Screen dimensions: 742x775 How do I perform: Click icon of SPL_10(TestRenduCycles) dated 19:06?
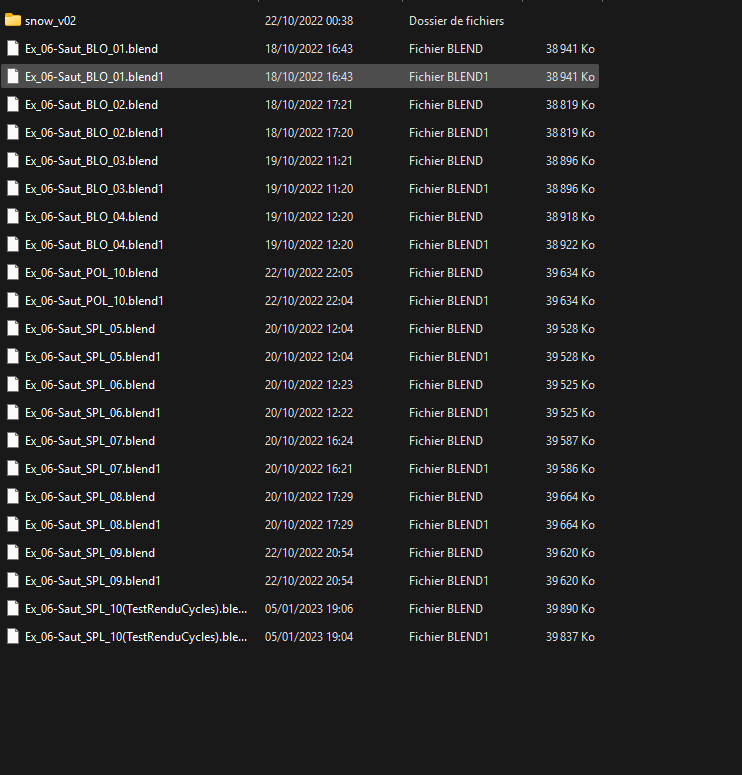pyautogui.click(x=13, y=608)
